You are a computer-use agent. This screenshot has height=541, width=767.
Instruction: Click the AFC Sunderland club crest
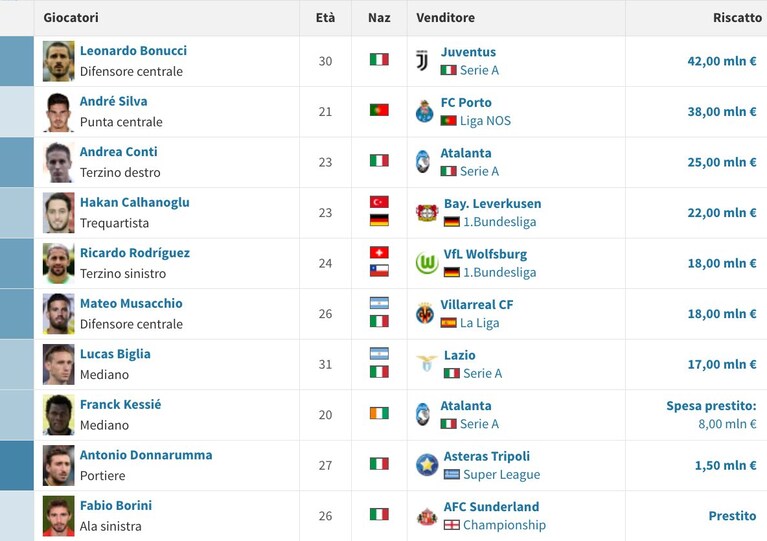(x=427, y=516)
